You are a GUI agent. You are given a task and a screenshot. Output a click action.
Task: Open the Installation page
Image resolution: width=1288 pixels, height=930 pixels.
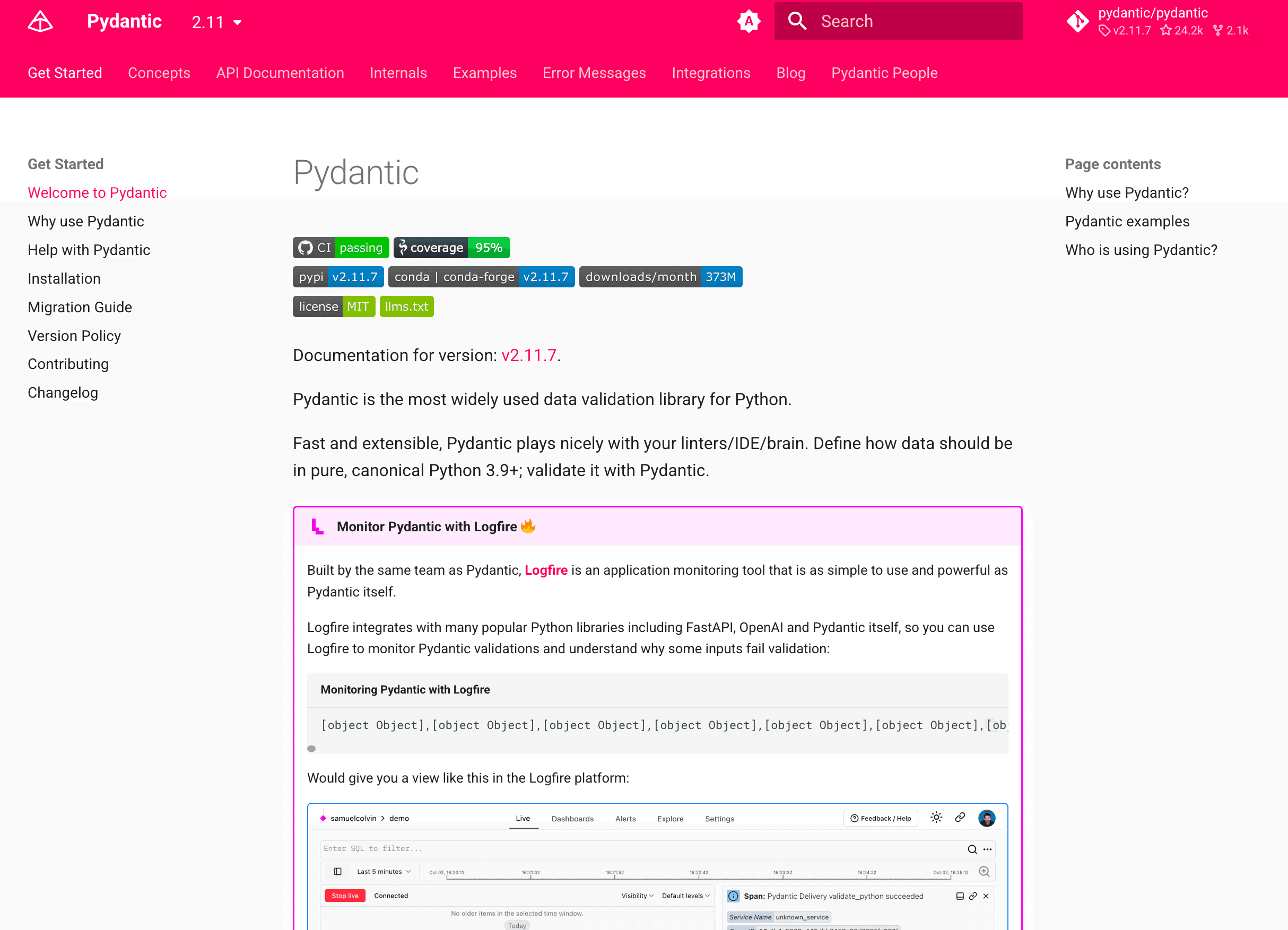click(64, 278)
